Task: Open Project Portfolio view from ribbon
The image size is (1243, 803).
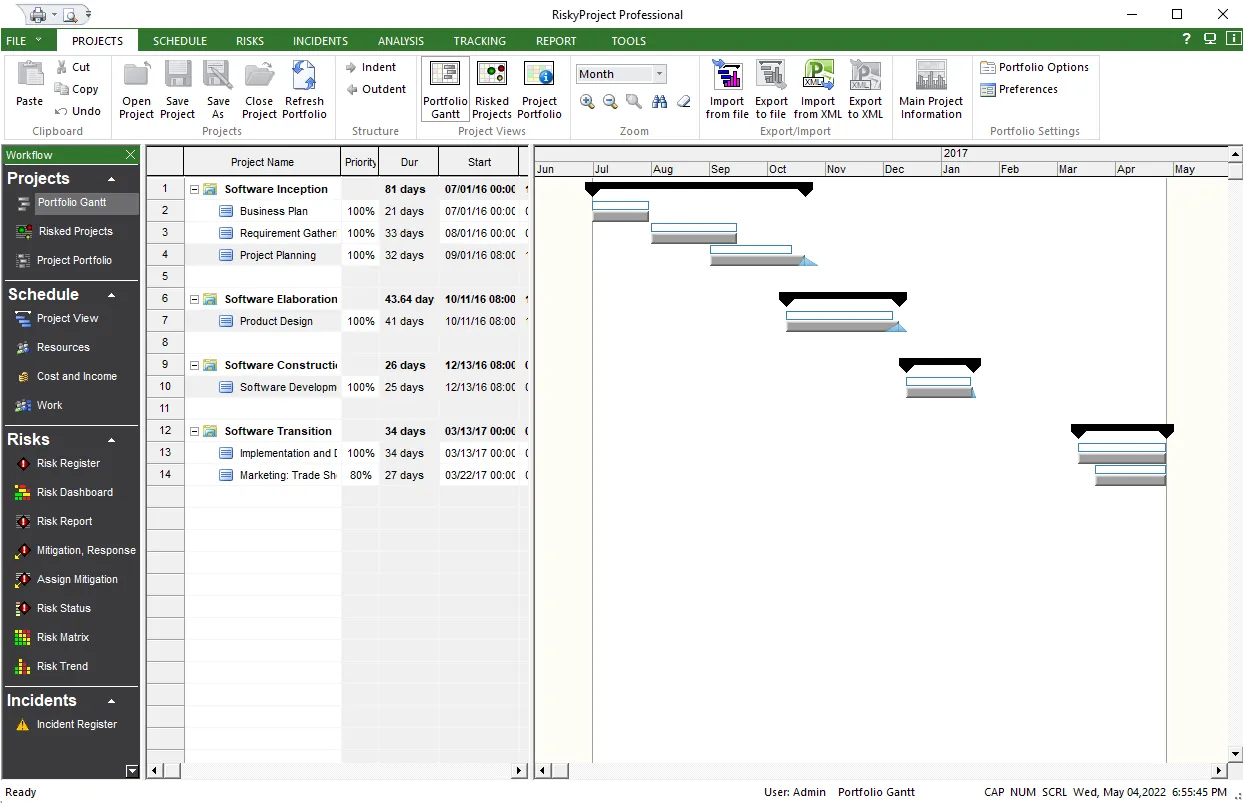Action: [539, 89]
